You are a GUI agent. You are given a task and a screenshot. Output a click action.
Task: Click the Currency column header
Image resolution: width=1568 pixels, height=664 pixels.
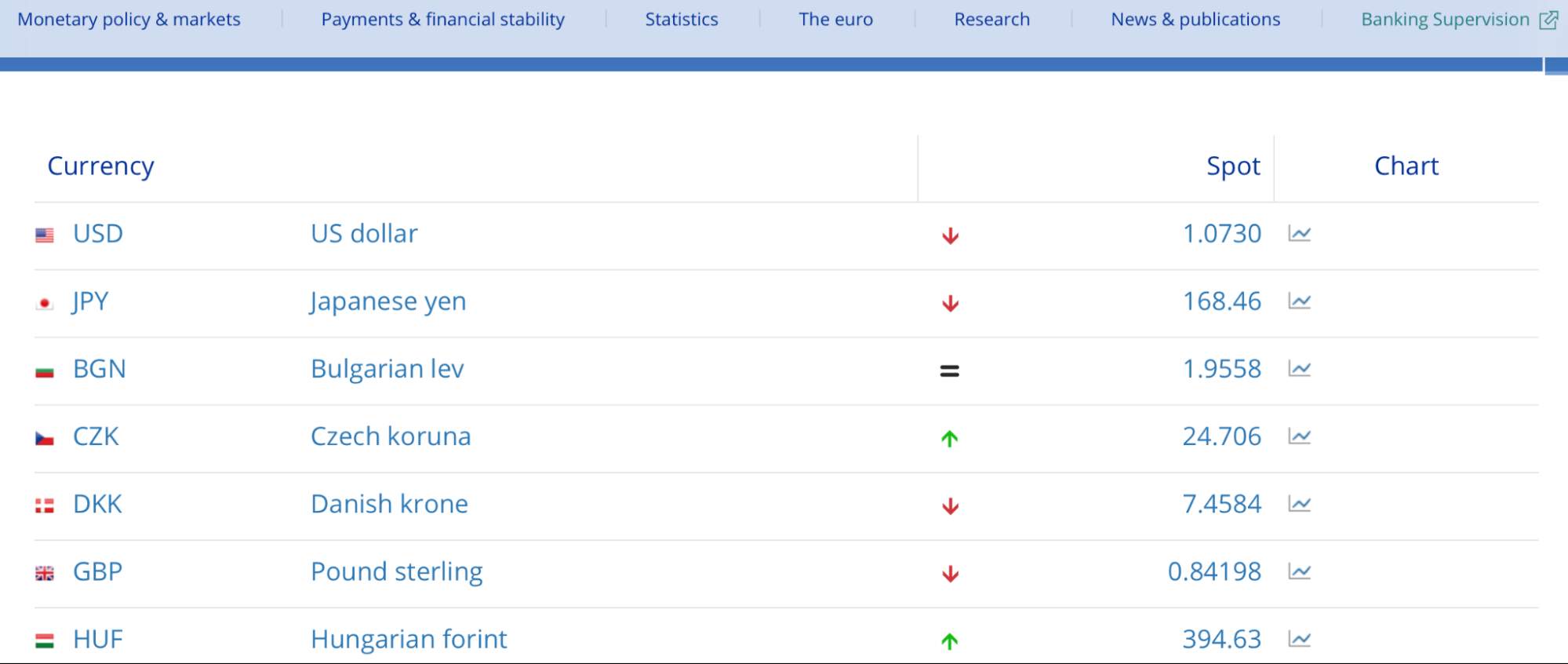click(100, 166)
